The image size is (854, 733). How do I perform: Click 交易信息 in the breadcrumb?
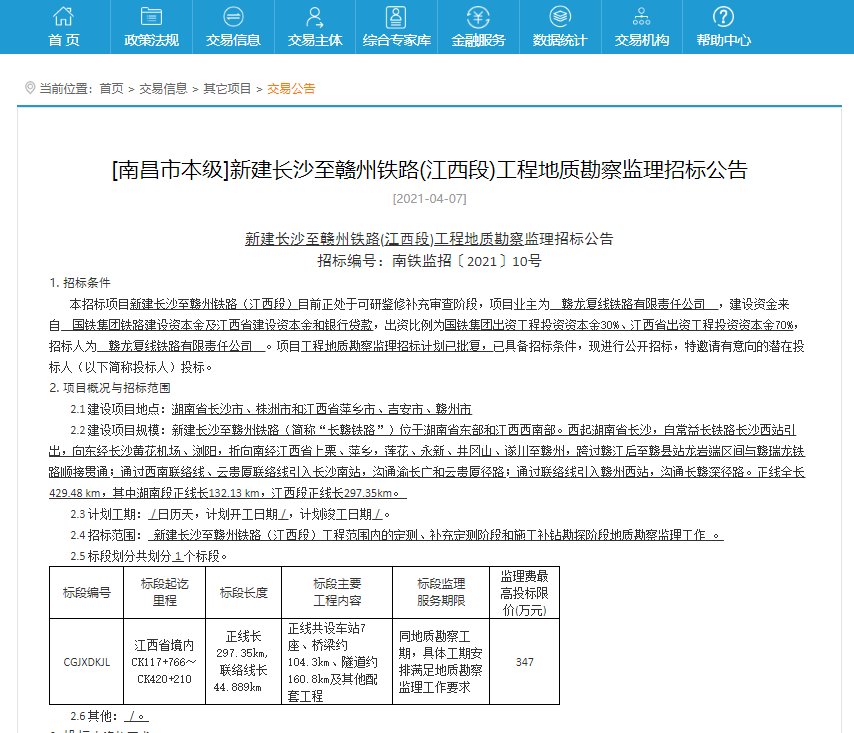pyautogui.click(x=163, y=89)
